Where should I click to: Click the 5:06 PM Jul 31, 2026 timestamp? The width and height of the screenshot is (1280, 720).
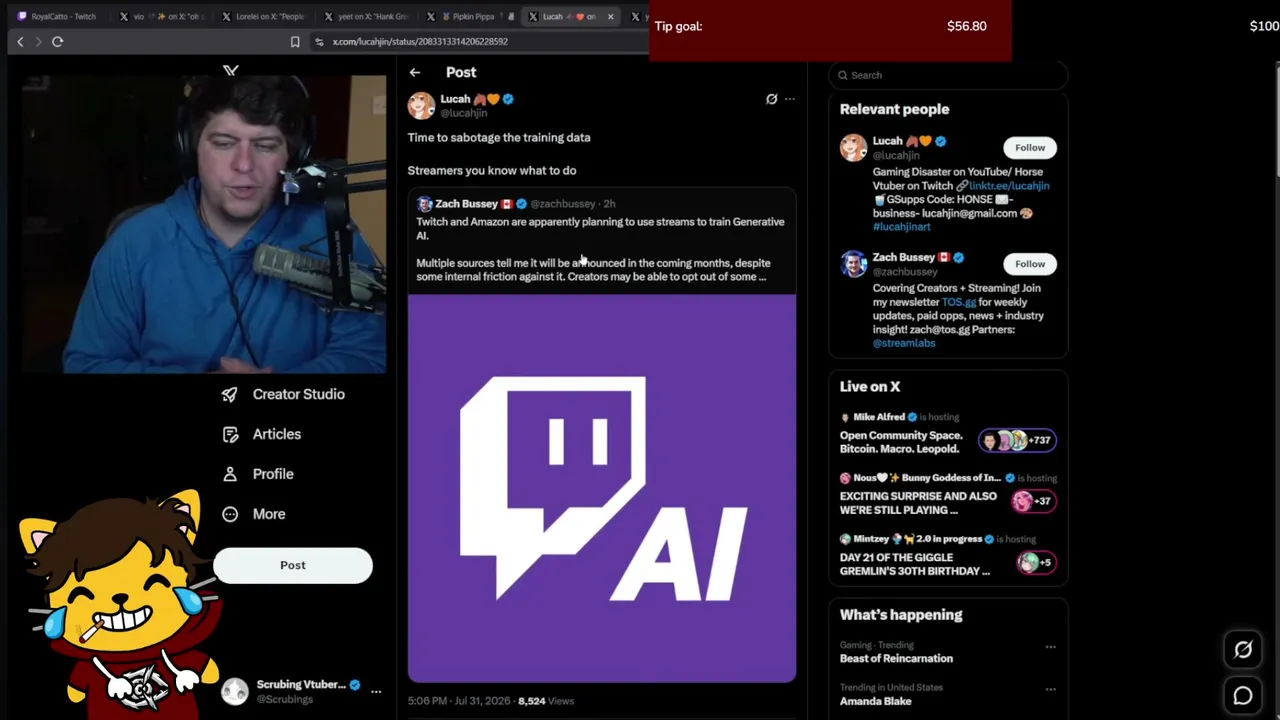click(x=459, y=701)
